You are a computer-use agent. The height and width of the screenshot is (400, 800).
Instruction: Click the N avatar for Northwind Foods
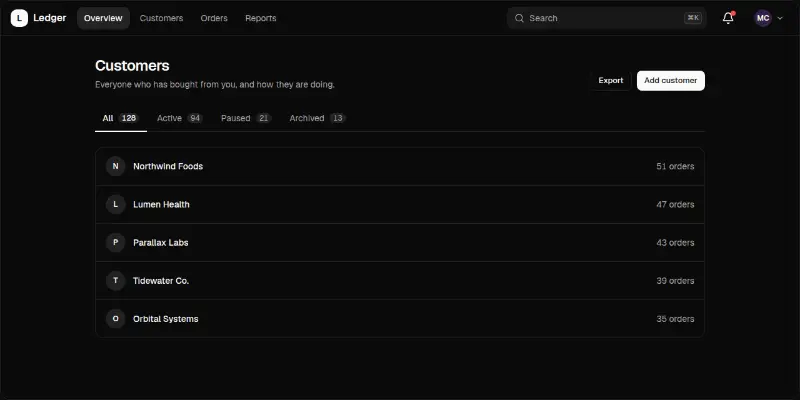tap(115, 166)
